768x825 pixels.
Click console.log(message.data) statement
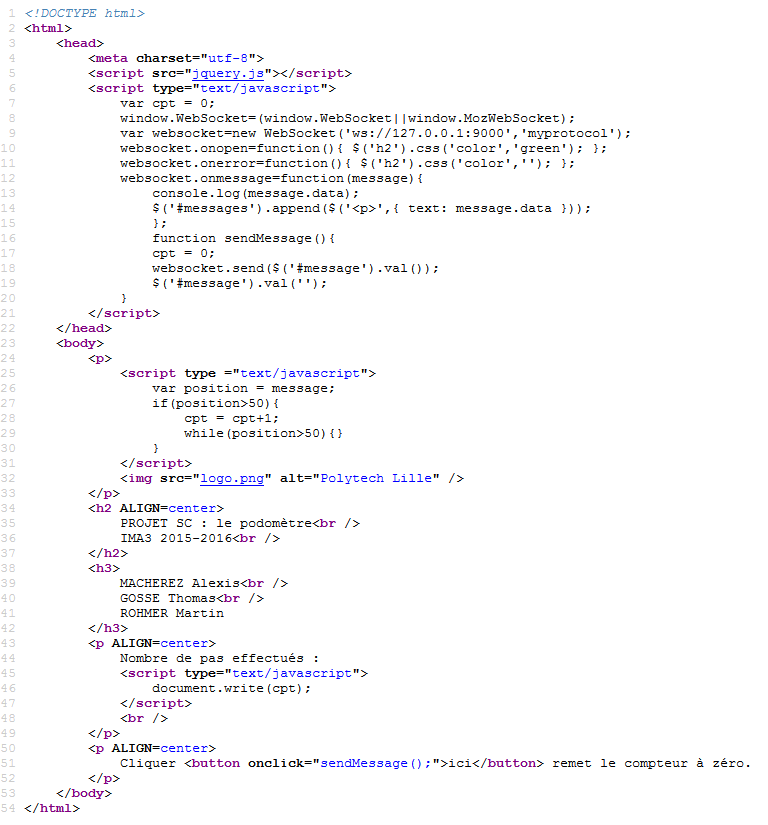pyautogui.click(x=255, y=193)
